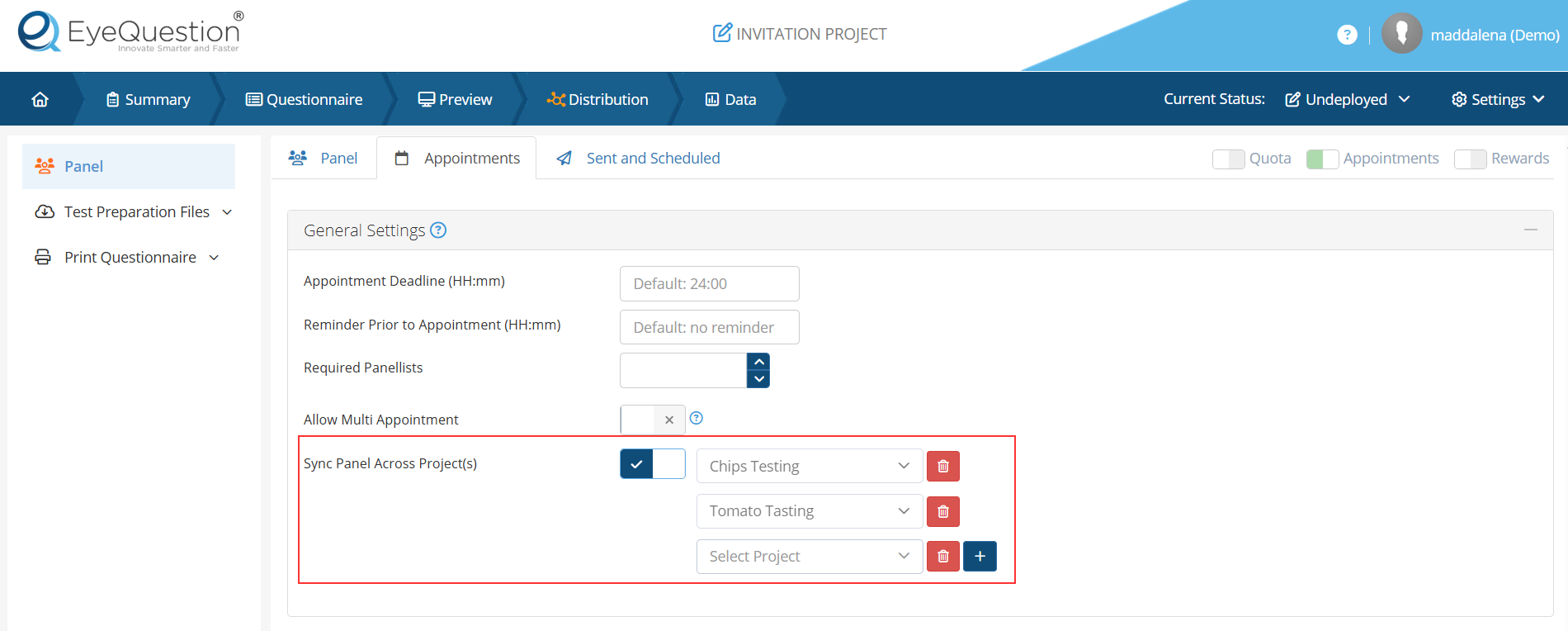Viewport: 1568px width, 631px height.
Task: Remove the Tomato Tasting project row
Action: coord(942,511)
